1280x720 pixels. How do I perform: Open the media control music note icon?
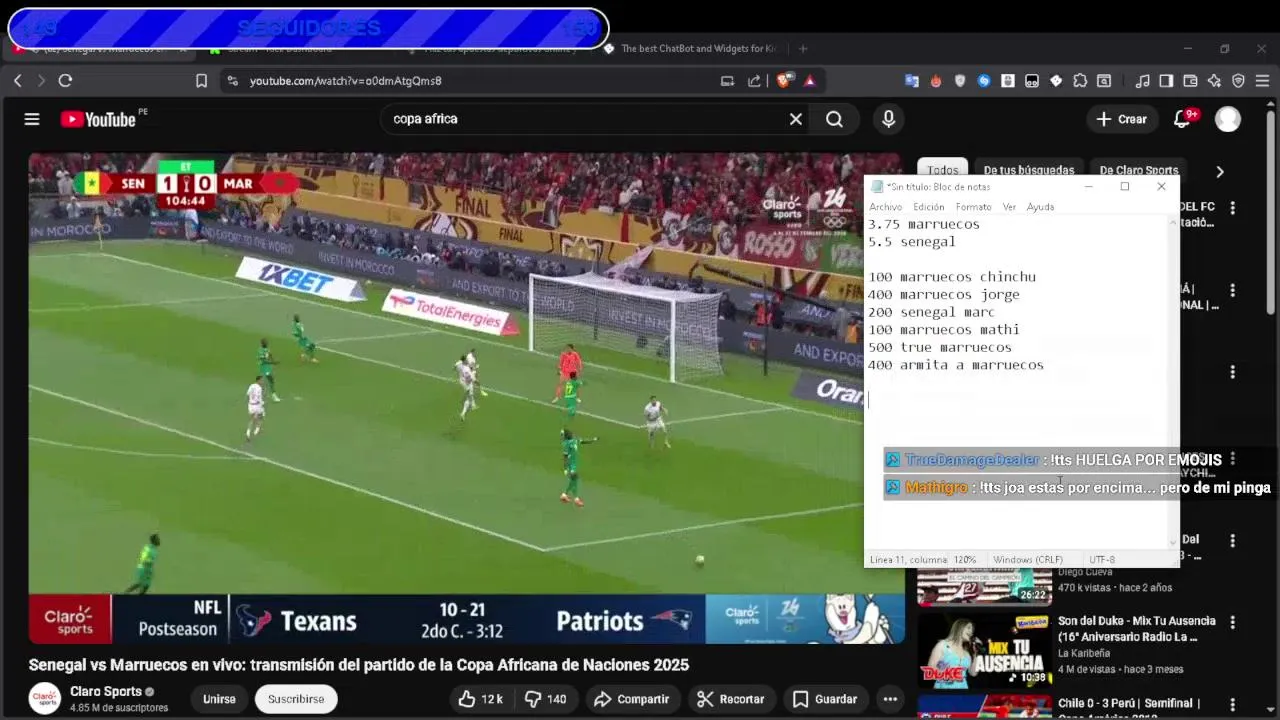(x=1142, y=81)
